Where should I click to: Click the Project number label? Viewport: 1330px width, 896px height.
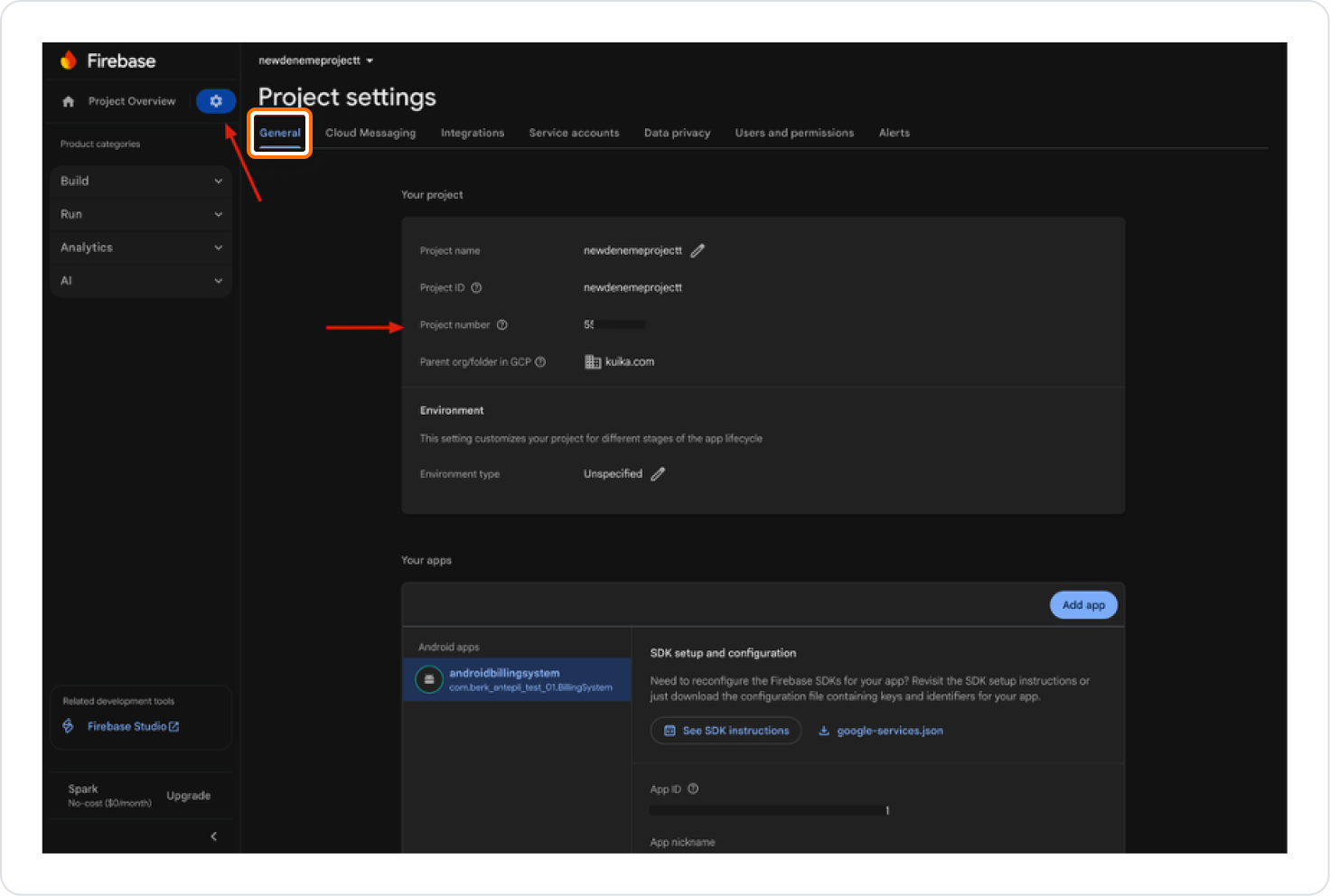[x=454, y=325]
